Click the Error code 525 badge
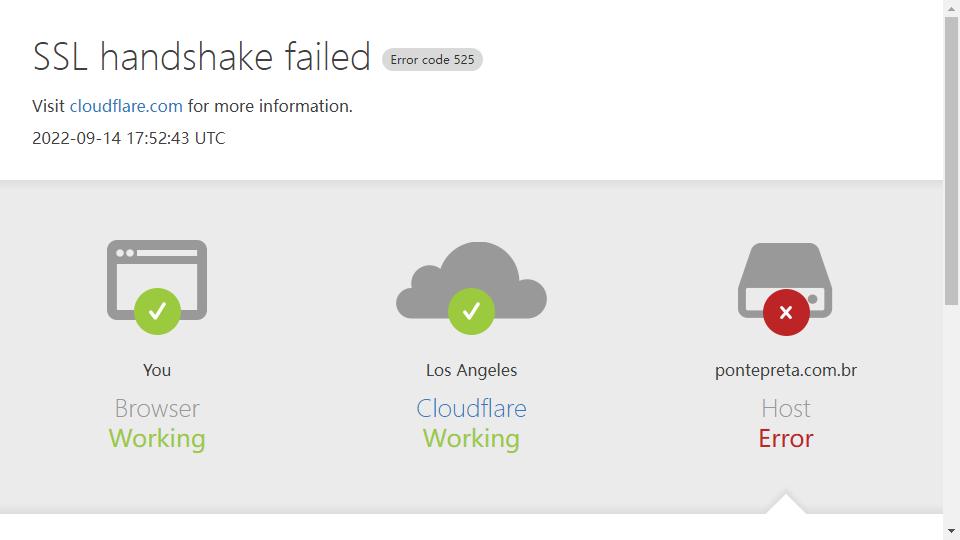Viewport: 960px width, 540px height. click(432, 59)
